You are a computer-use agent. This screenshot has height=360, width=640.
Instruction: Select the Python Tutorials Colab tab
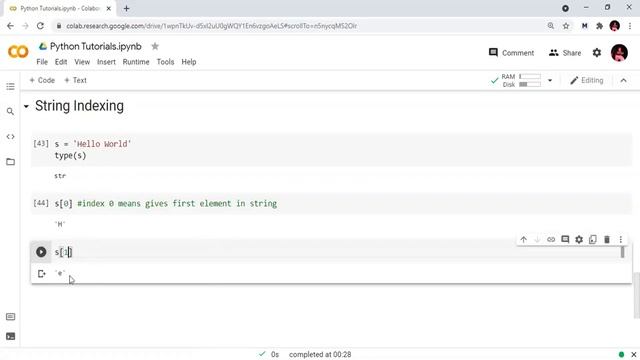click(60, 8)
